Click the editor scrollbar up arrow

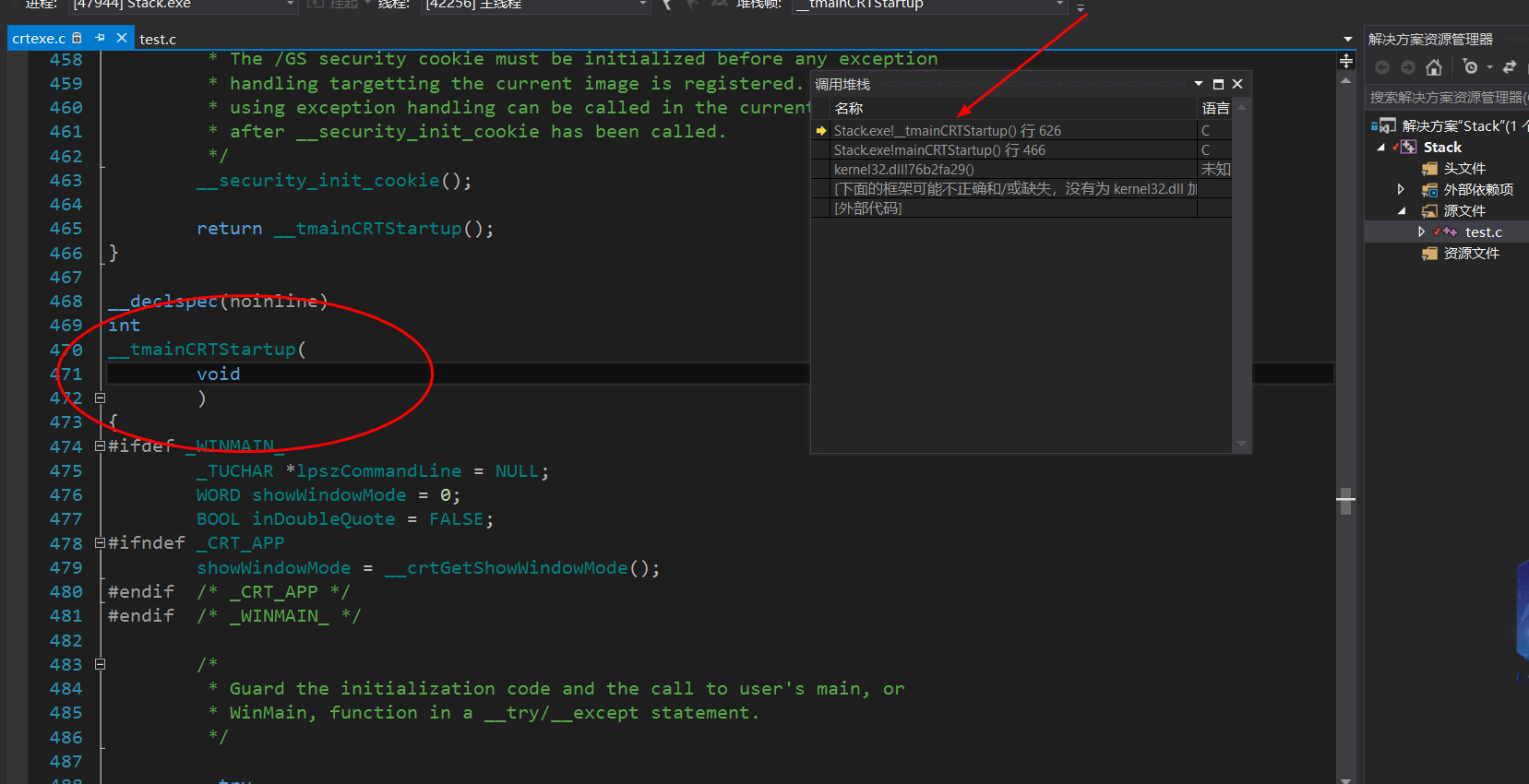point(1346,80)
